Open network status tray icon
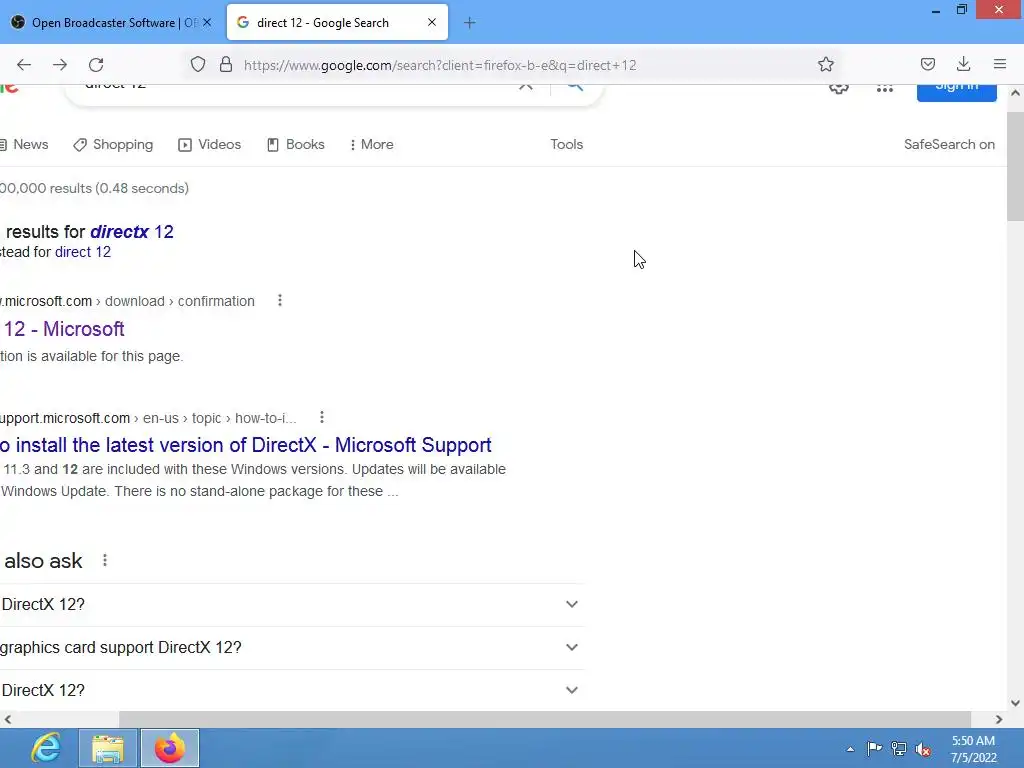 pos(899,748)
